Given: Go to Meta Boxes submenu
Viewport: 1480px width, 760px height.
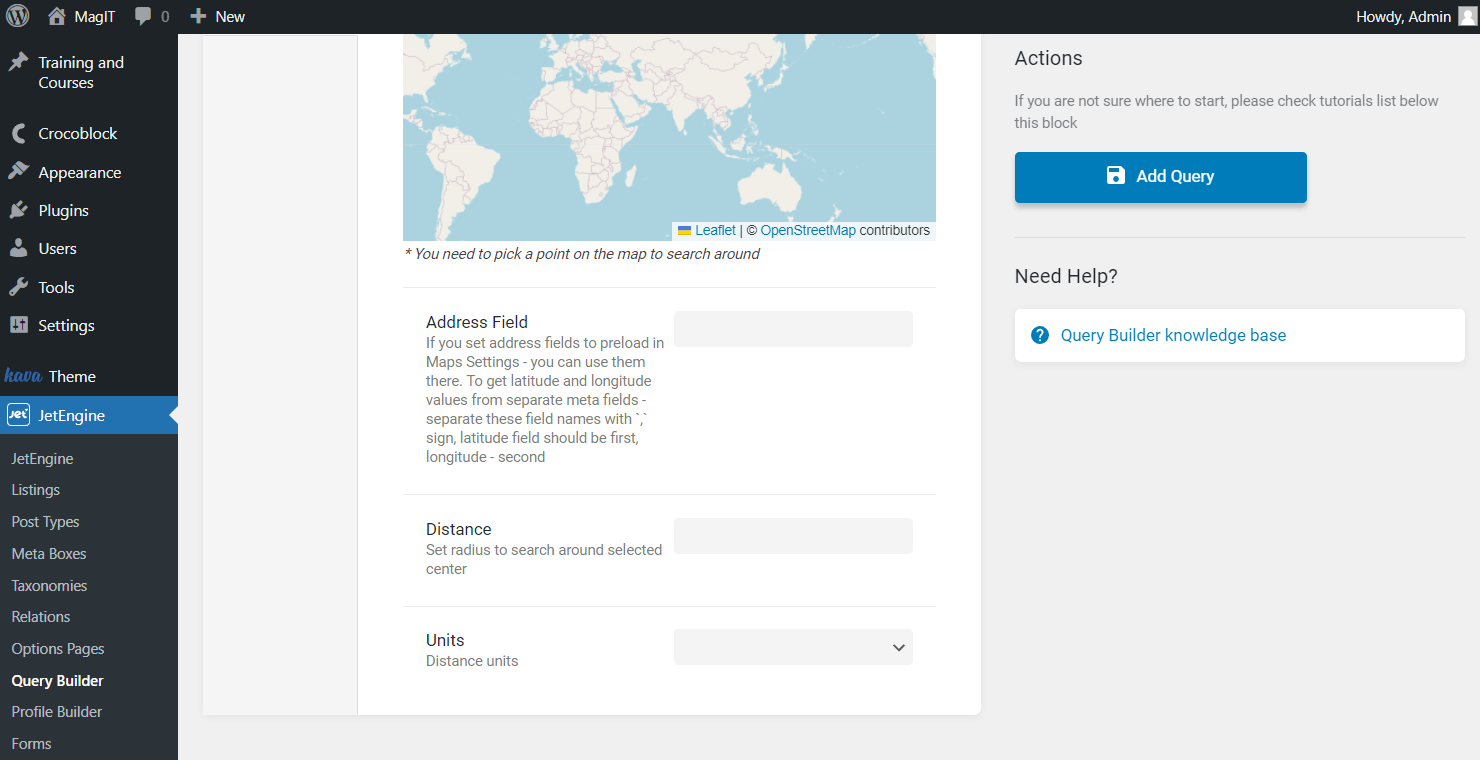Looking at the screenshot, I should tap(49, 553).
